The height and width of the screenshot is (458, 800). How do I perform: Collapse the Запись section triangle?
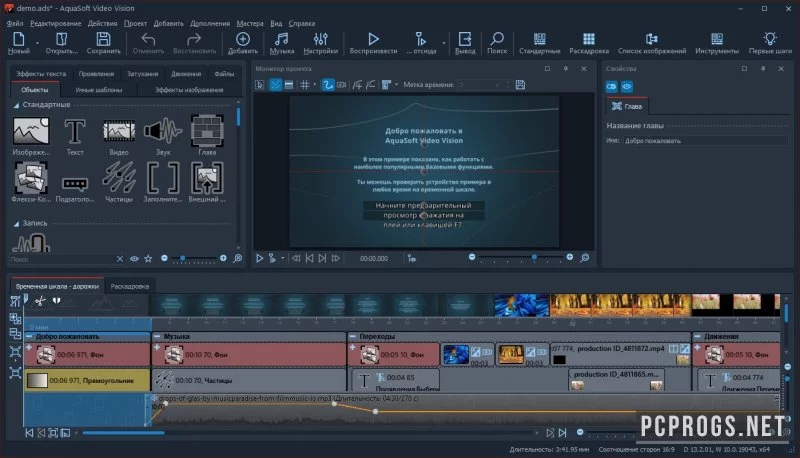pyautogui.click(x=16, y=223)
